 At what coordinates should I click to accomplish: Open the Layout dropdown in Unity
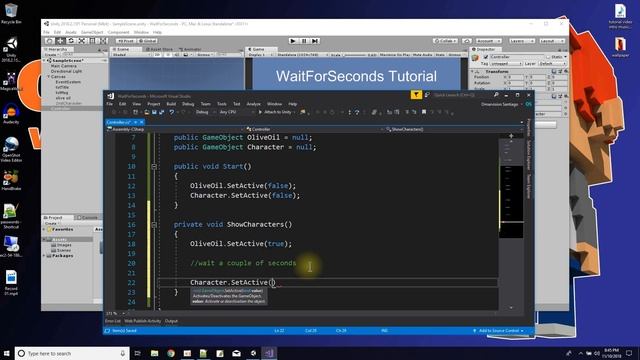(x=552, y=41)
